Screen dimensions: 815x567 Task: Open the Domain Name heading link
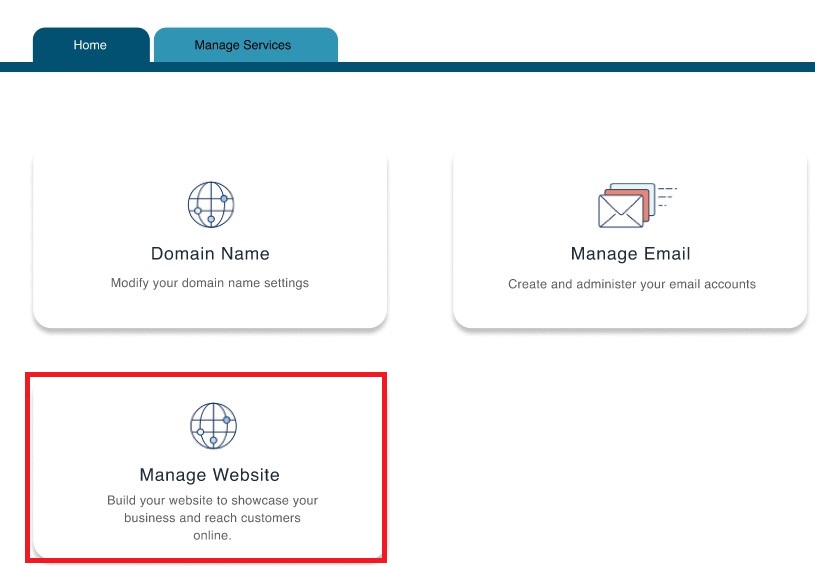tap(210, 254)
